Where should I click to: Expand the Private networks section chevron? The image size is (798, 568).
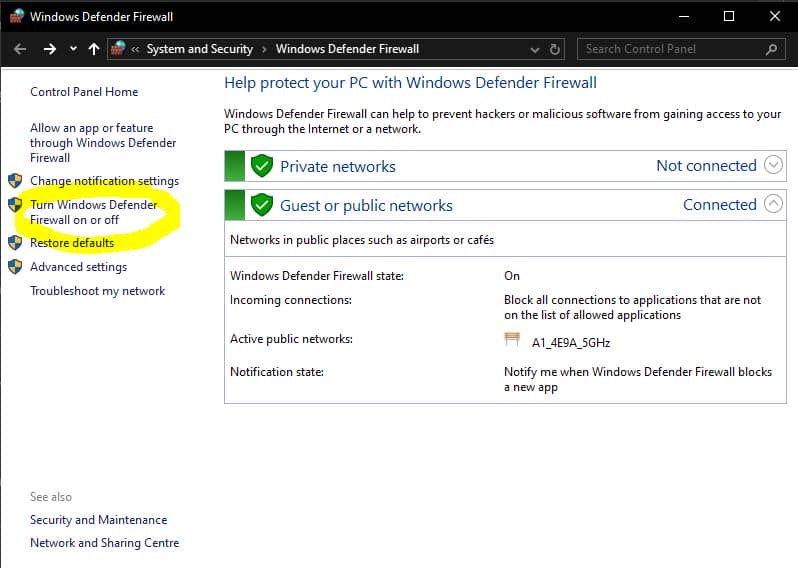[x=773, y=165]
